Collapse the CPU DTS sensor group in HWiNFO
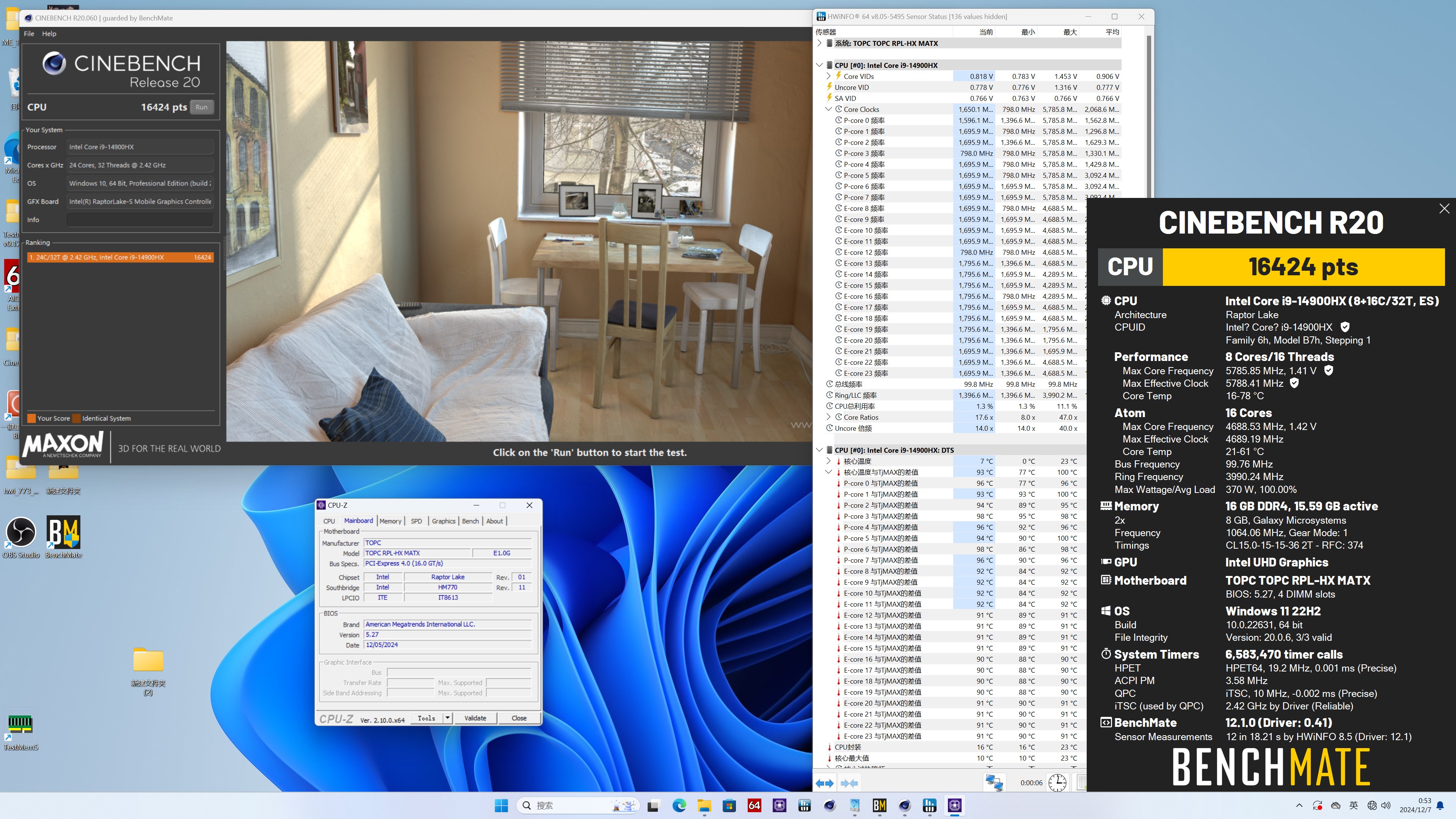1456x819 pixels. pyautogui.click(x=819, y=450)
